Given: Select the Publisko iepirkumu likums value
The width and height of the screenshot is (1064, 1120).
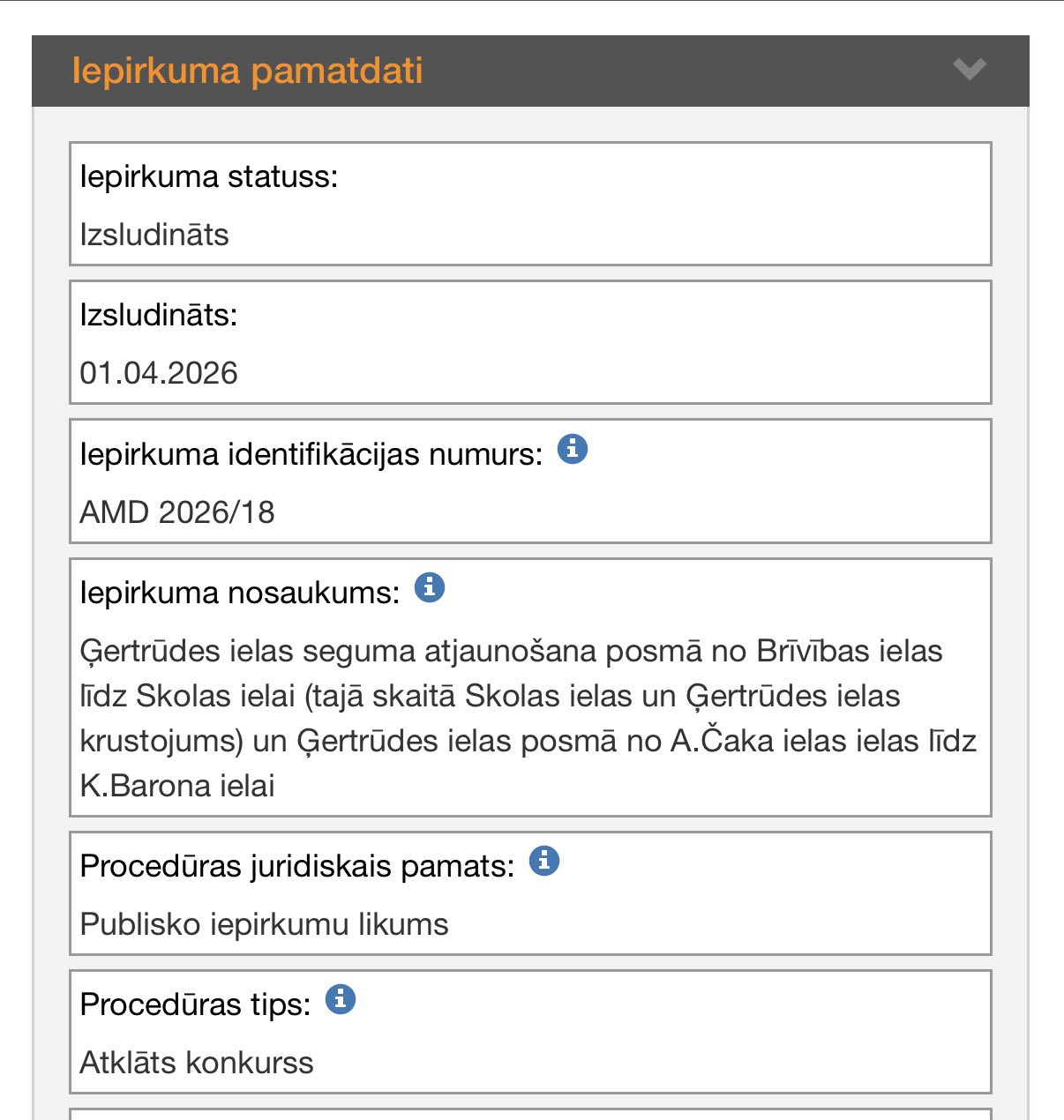Looking at the screenshot, I should [264, 924].
